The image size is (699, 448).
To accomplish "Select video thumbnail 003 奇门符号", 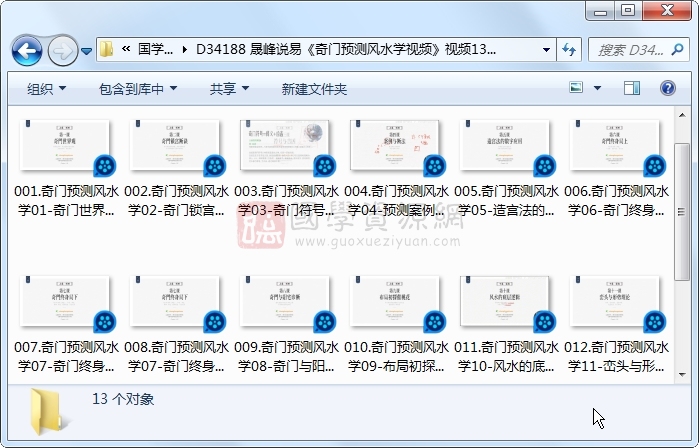I will 285,145.
